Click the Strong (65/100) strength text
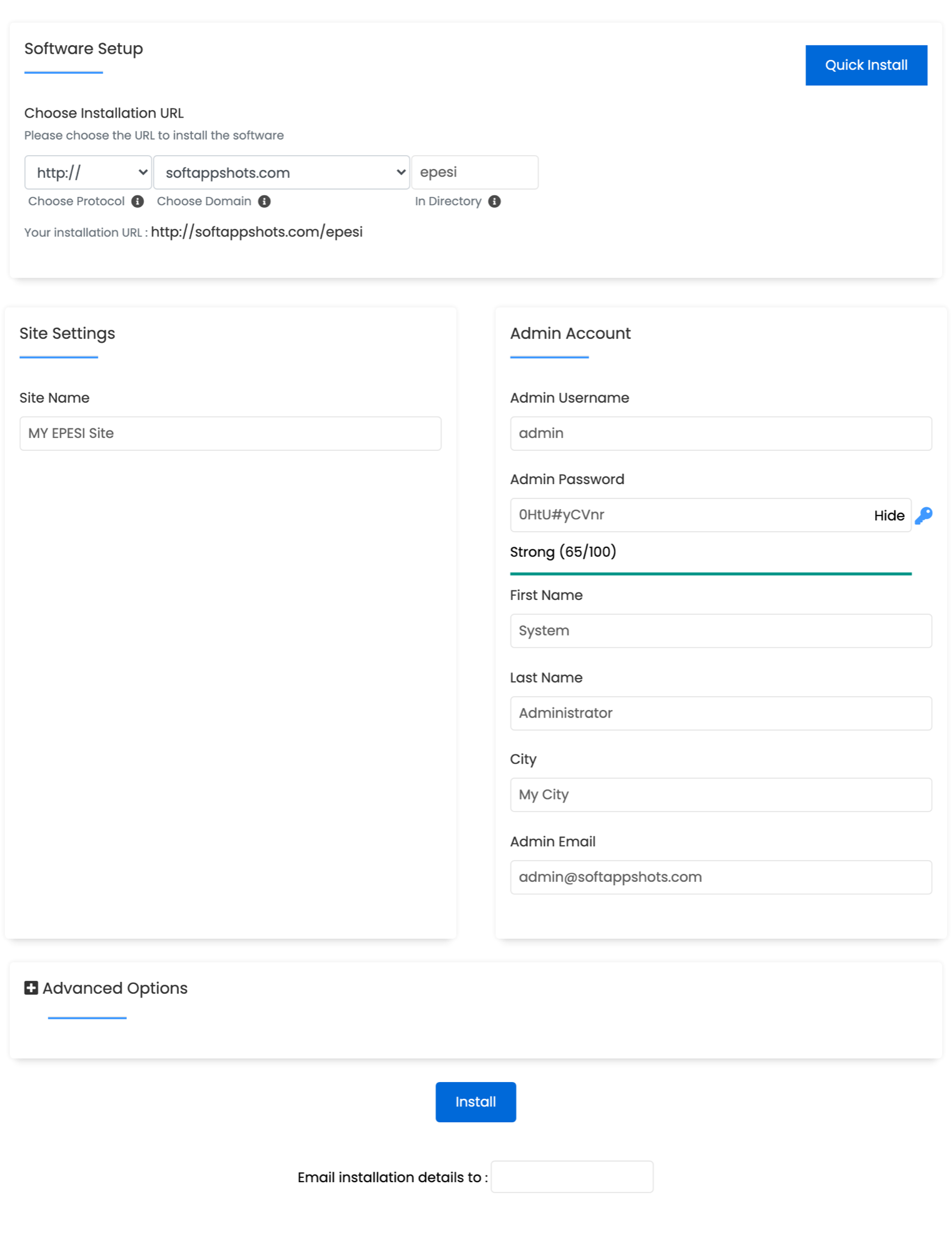Image resolution: width=952 pixels, height=1251 pixels. [563, 552]
